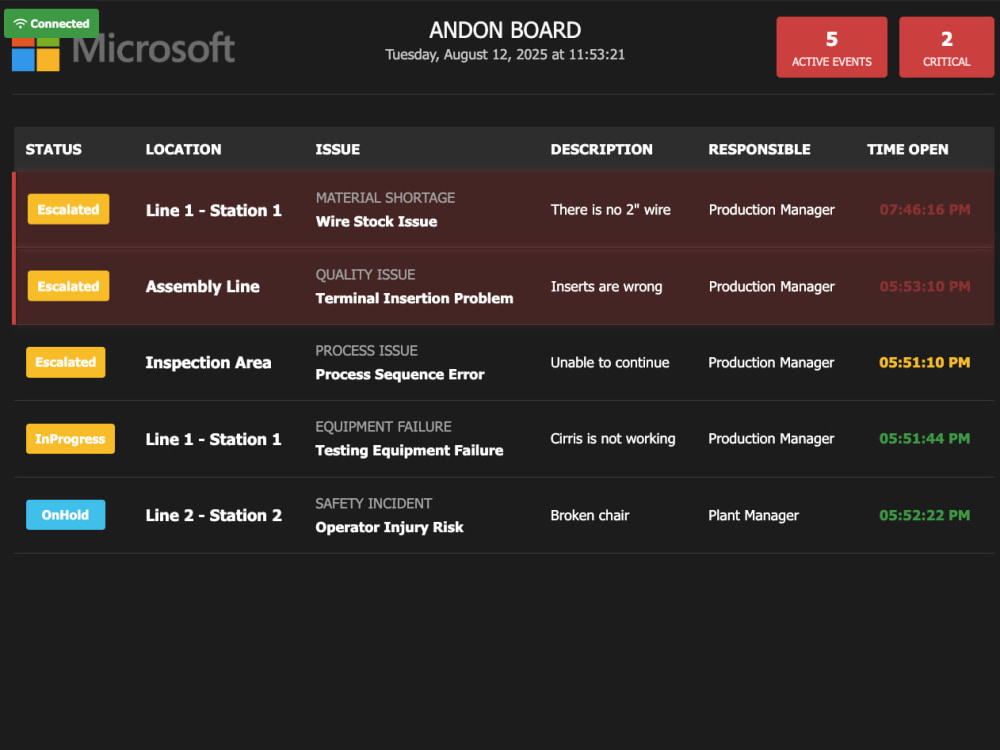Click the wifi Connected status badge
This screenshot has height=750, width=1000.
point(52,24)
